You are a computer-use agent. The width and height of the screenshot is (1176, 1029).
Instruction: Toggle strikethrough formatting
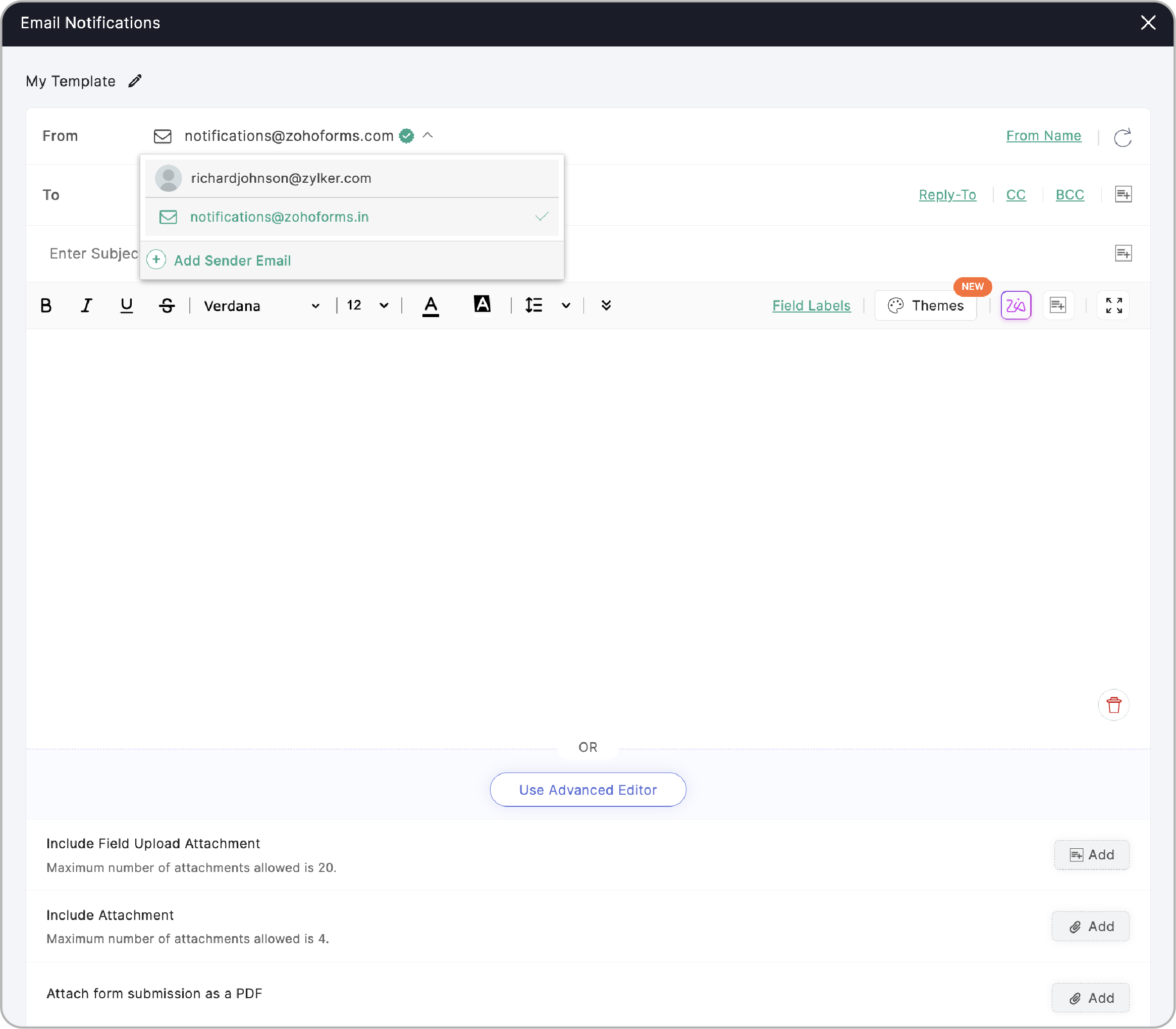click(167, 305)
